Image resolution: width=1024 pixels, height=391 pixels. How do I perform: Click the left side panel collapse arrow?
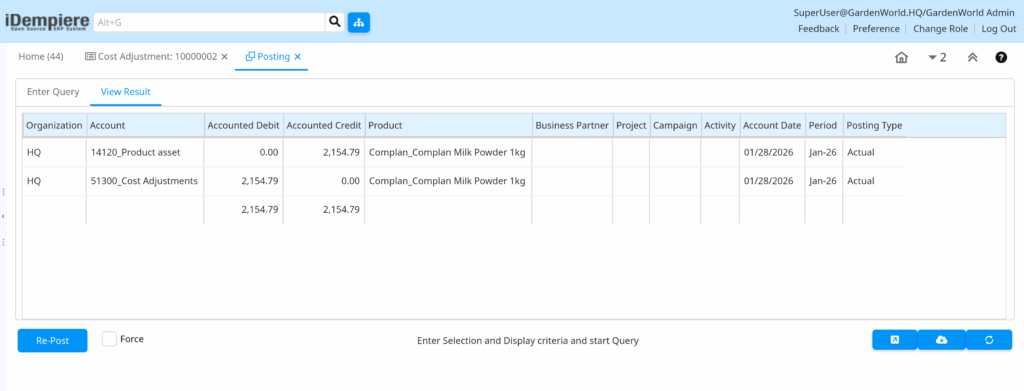[x=3, y=216]
